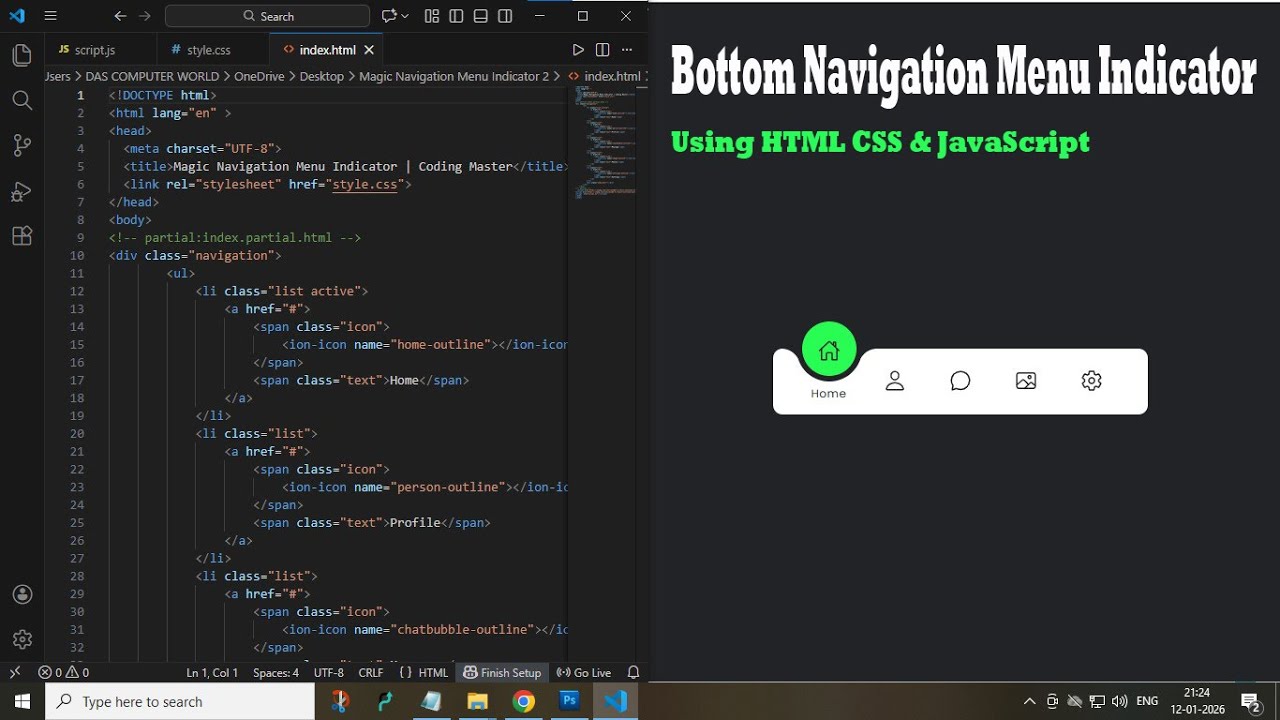Open the Extensions view

(x=22, y=237)
